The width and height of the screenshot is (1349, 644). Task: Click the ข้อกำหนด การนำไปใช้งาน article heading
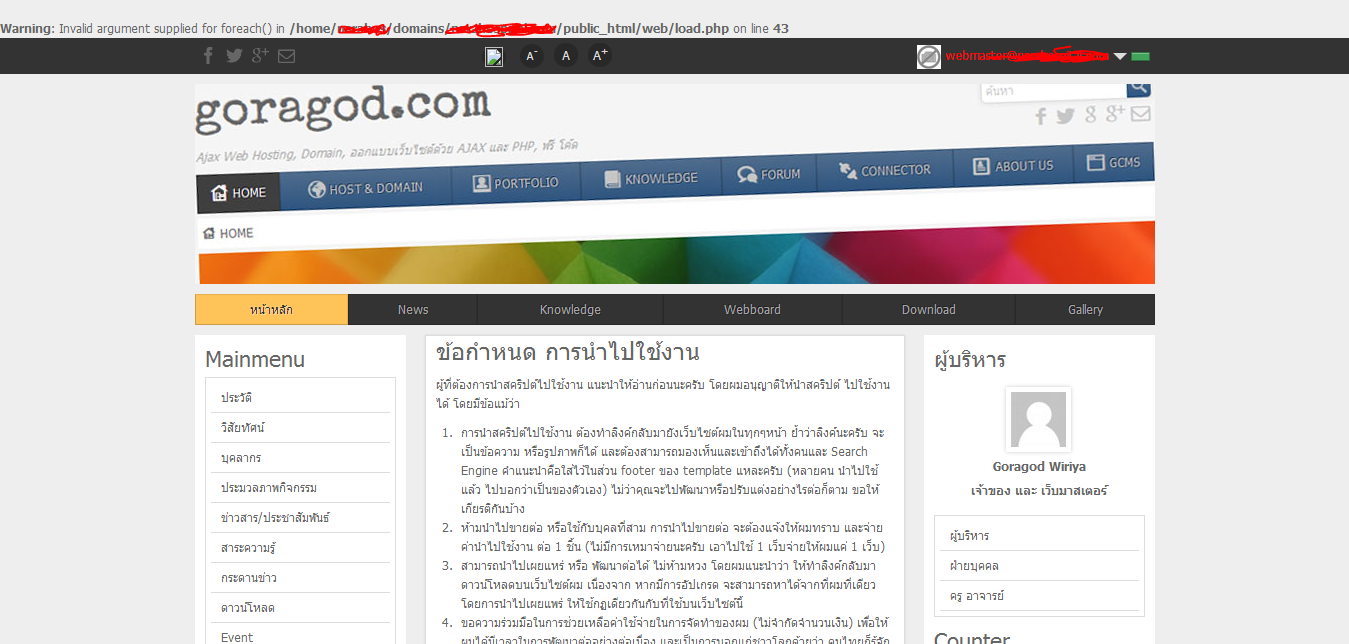tap(568, 353)
